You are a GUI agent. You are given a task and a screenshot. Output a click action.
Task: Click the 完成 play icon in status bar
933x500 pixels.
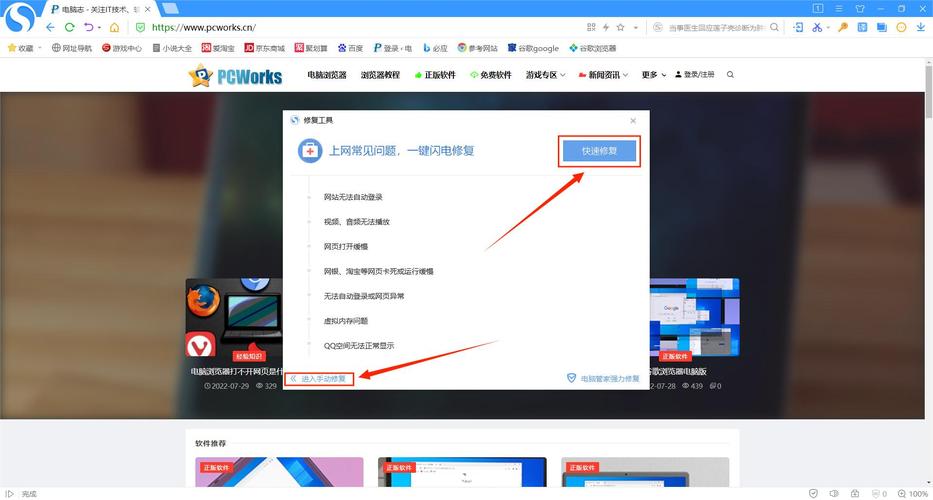pyautogui.click(x=10, y=493)
